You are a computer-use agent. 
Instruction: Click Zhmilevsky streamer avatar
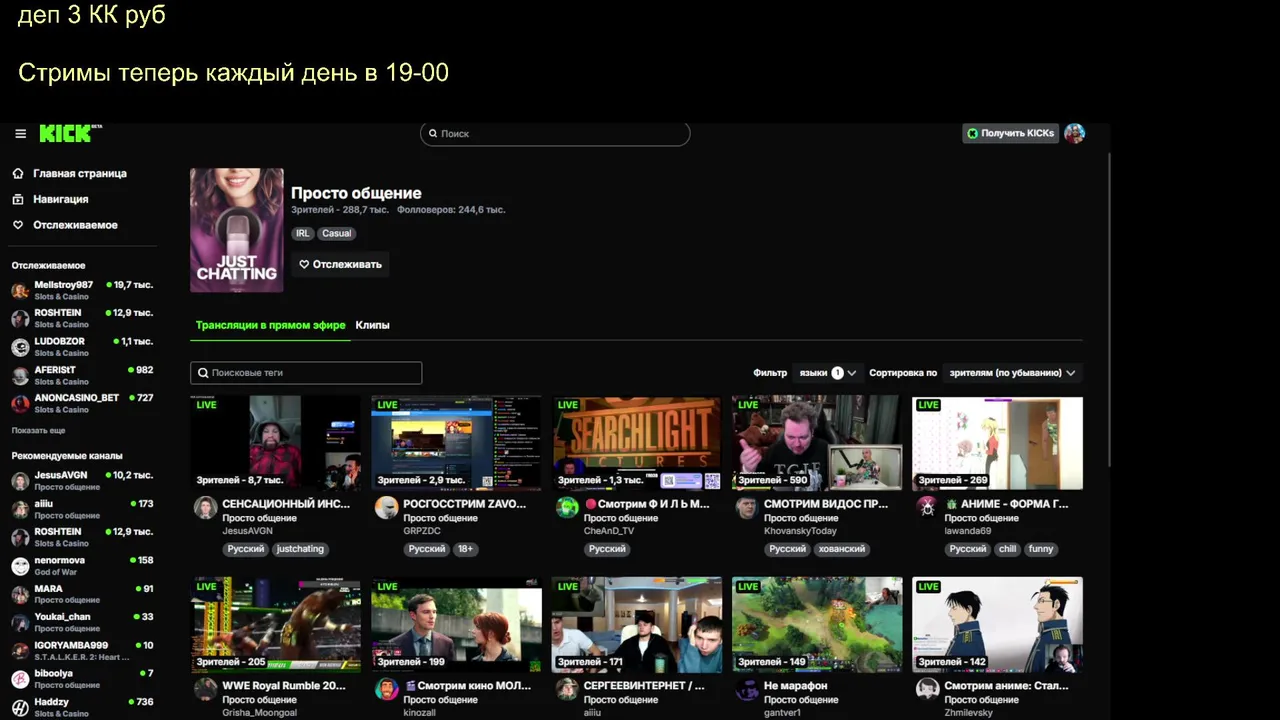click(928, 689)
